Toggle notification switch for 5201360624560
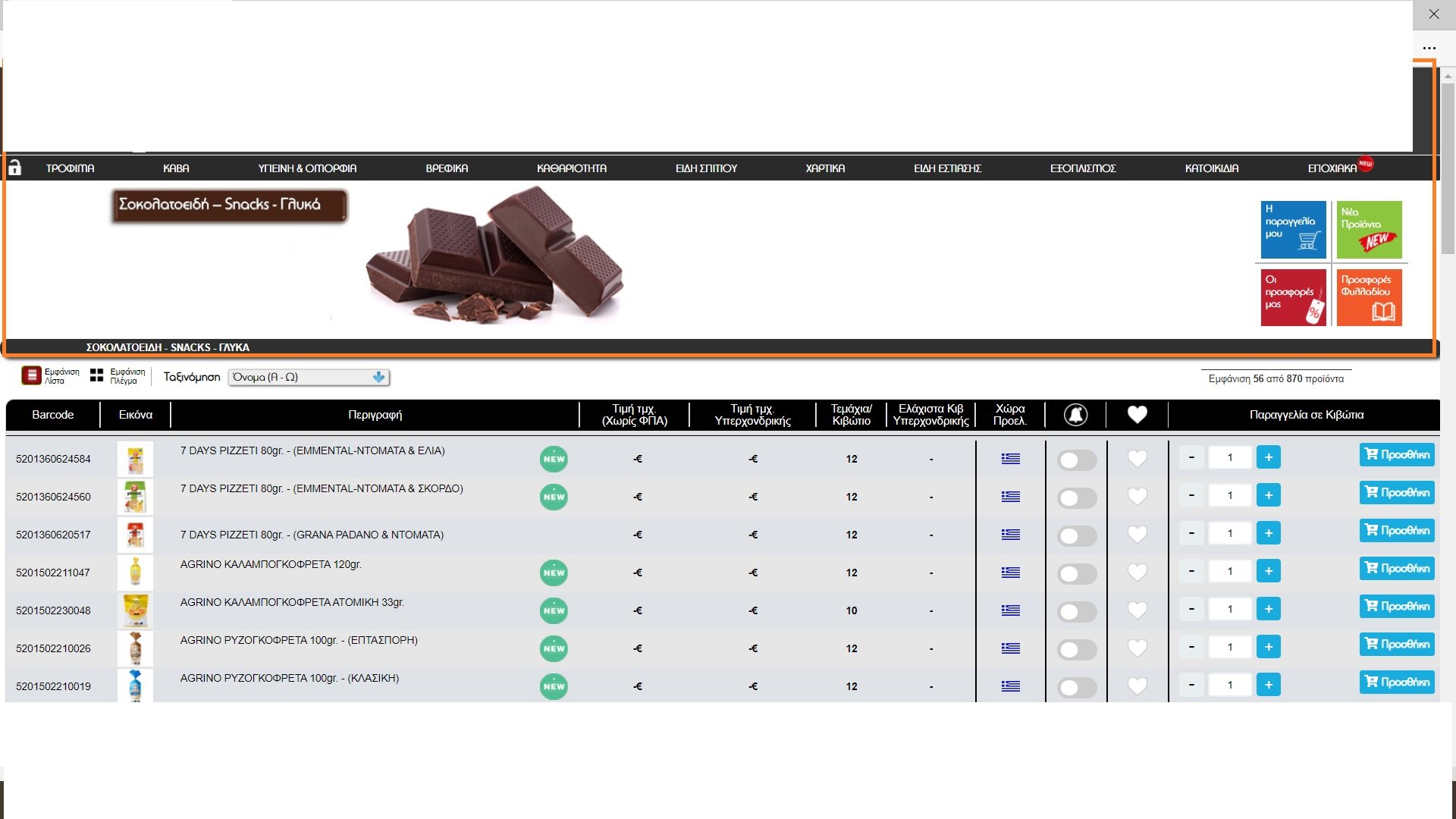This screenshot has width=1456, height=819. coord(1077,497)
